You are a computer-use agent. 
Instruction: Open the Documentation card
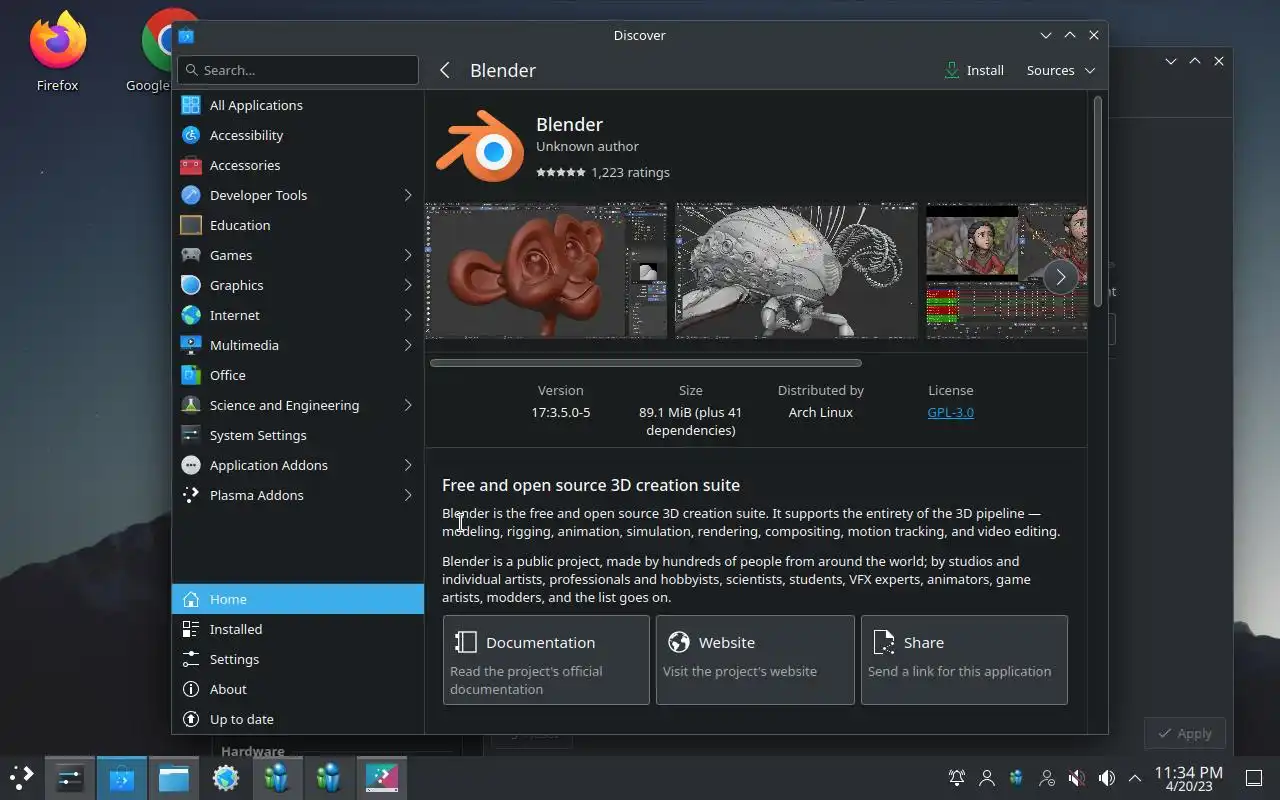click(546, 660)
